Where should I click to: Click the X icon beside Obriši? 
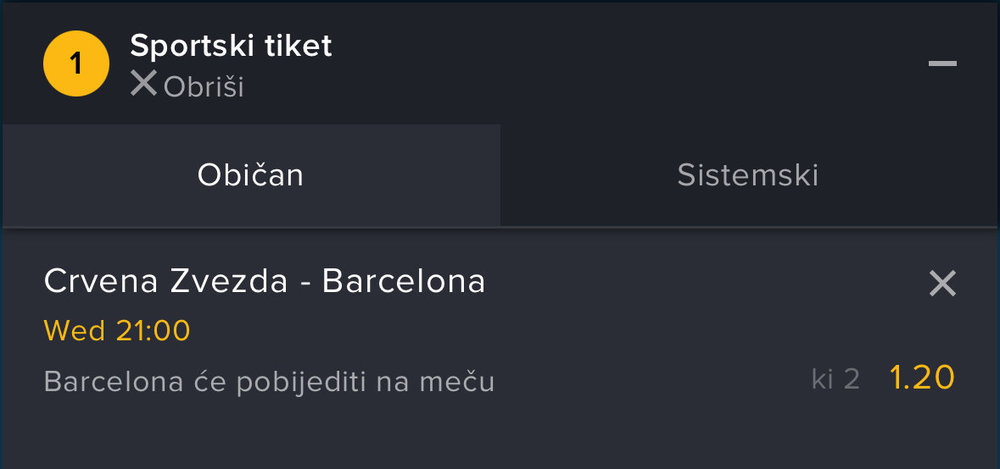[144, 85]
